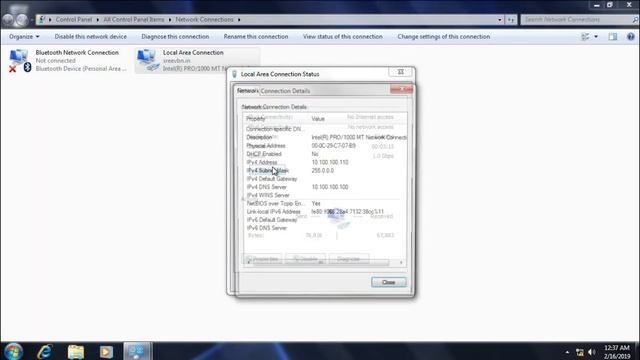Screen dimensions: 640x360
Task: Click Network Connections breadcrumb
Action: click(204, 20)
